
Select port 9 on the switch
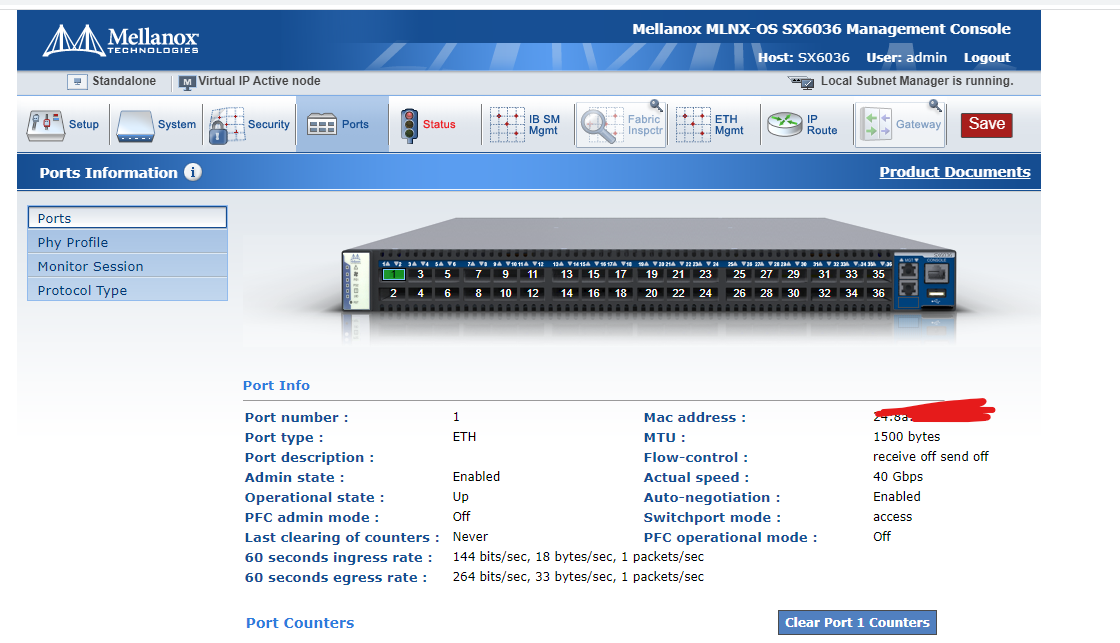506,274
